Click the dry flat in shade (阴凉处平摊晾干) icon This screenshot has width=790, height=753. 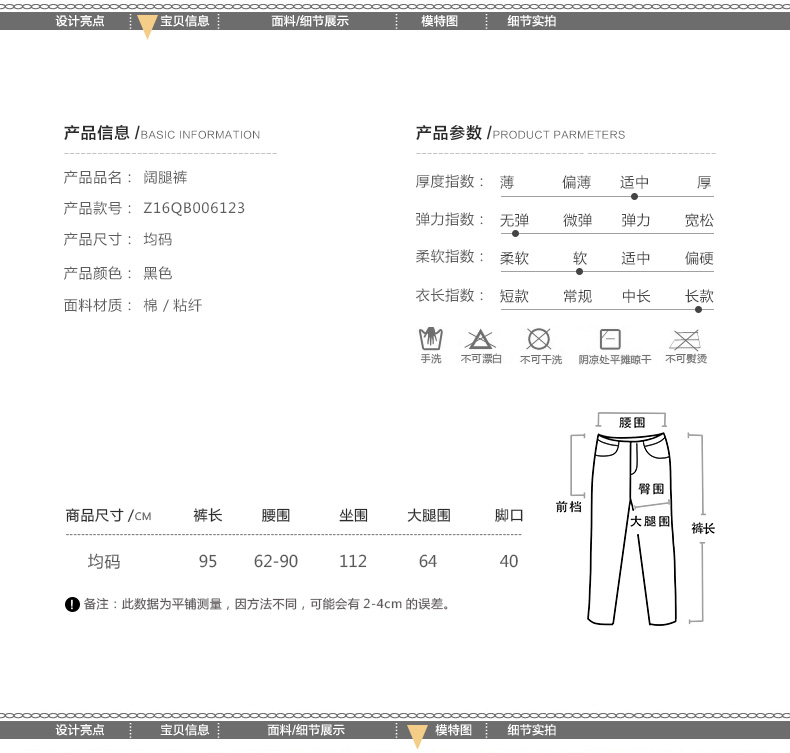click(610, 339)
